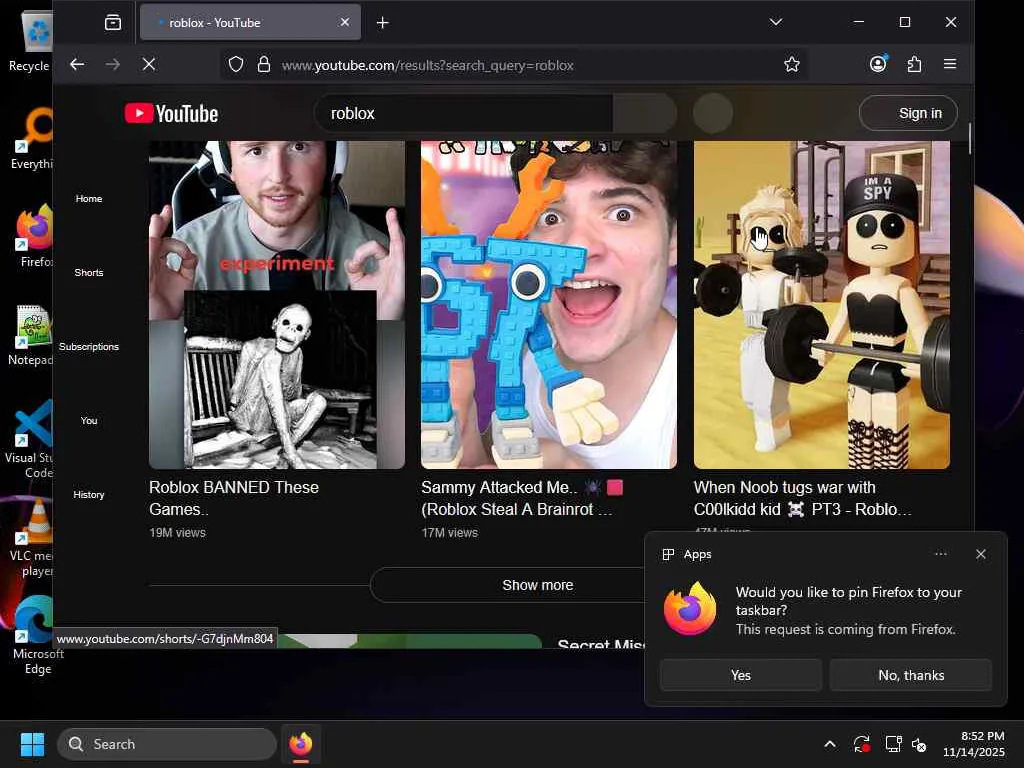Screen dimensions: 1024x768
Task: Click YouTube search box with roblox
Action: (464, 114)
